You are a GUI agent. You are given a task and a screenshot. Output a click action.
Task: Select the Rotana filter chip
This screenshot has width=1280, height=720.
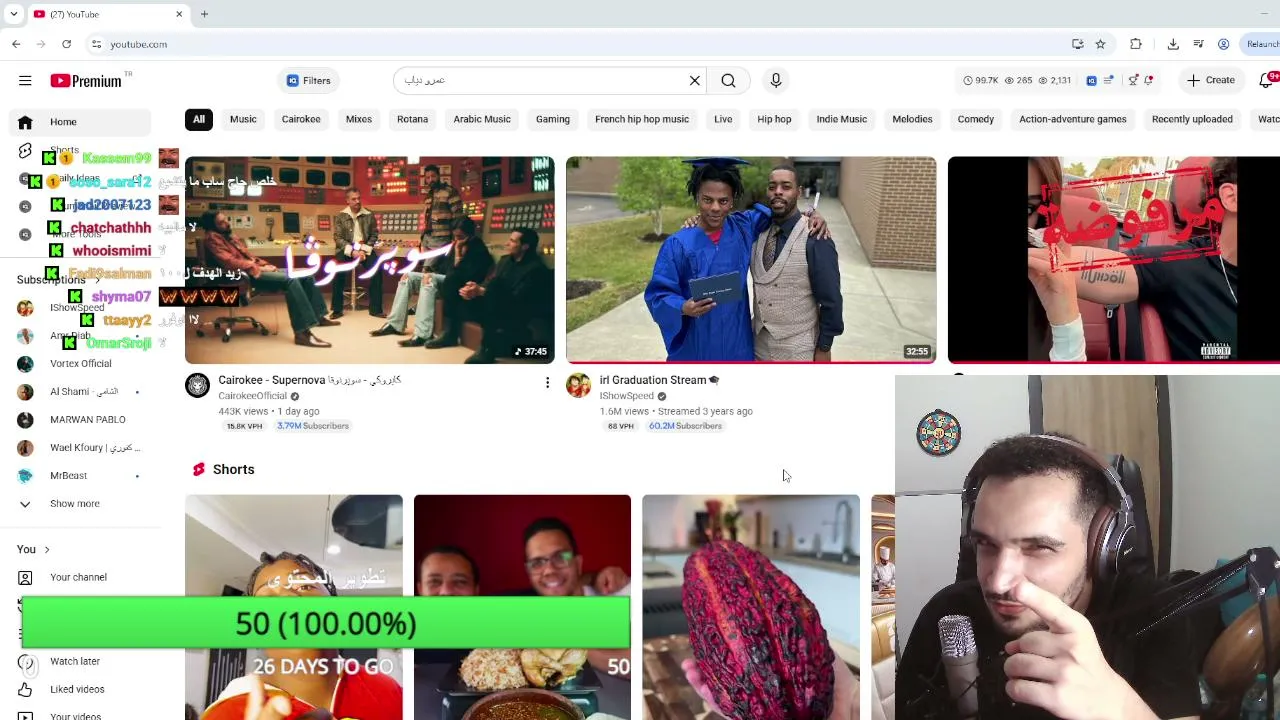pyautogui.click(x=412, y=119)
